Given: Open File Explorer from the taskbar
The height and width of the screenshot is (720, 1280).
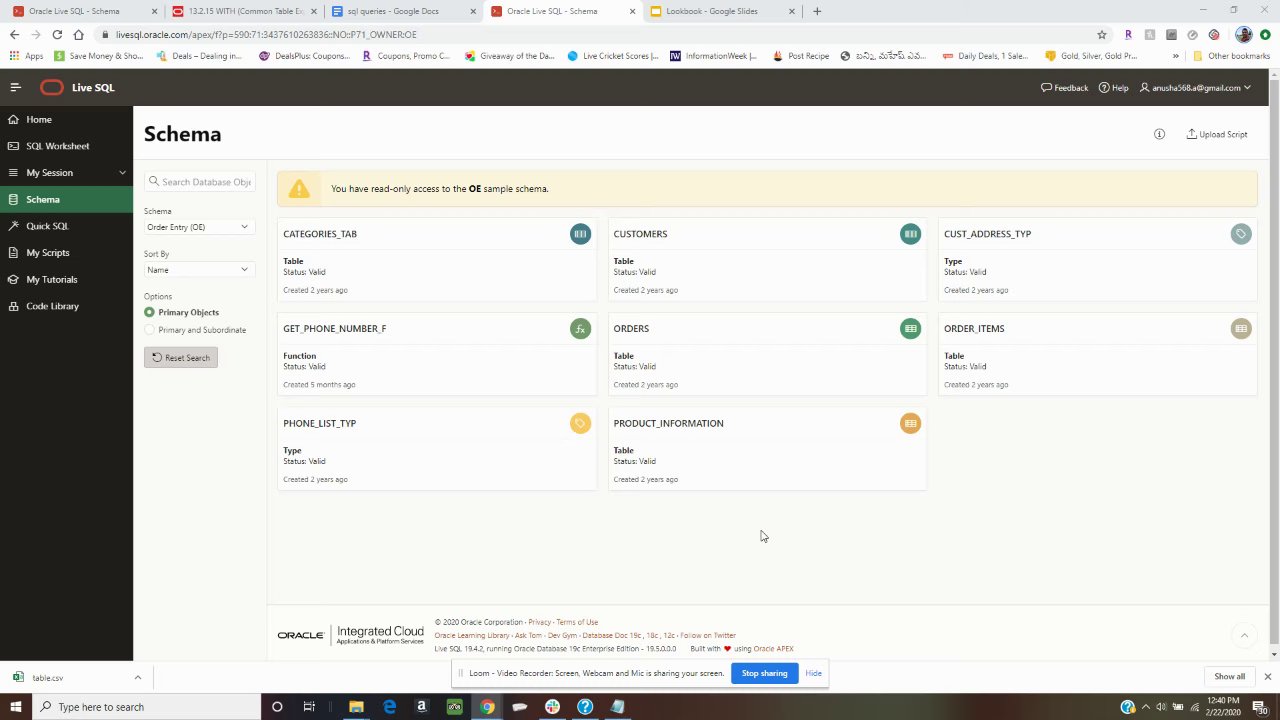Looking at the screenshot, I should pos(356,707).
